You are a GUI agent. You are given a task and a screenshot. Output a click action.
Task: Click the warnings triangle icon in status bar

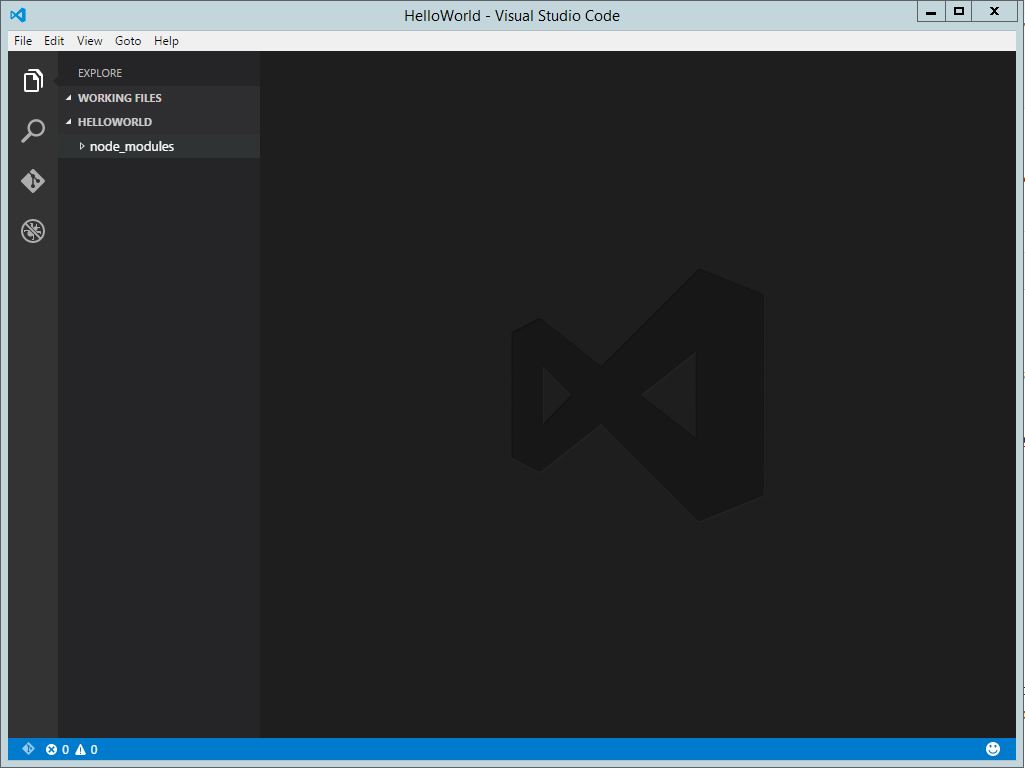point(80,749)
